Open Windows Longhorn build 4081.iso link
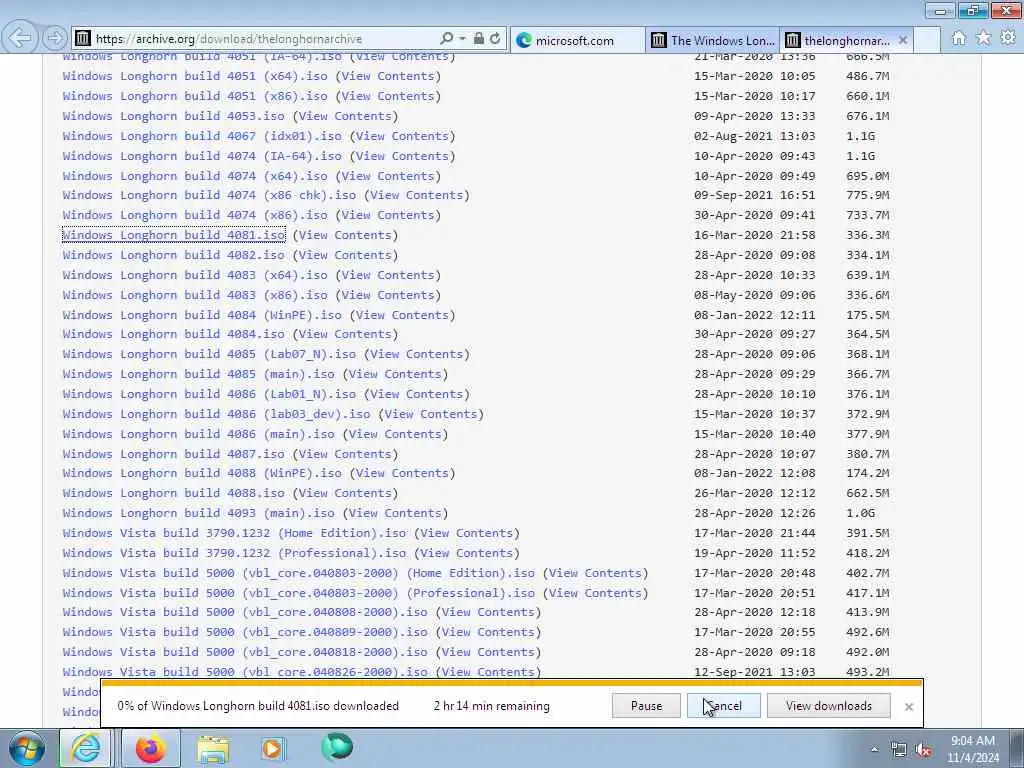Screen dimensions: 1024x768 click(174, 235)
